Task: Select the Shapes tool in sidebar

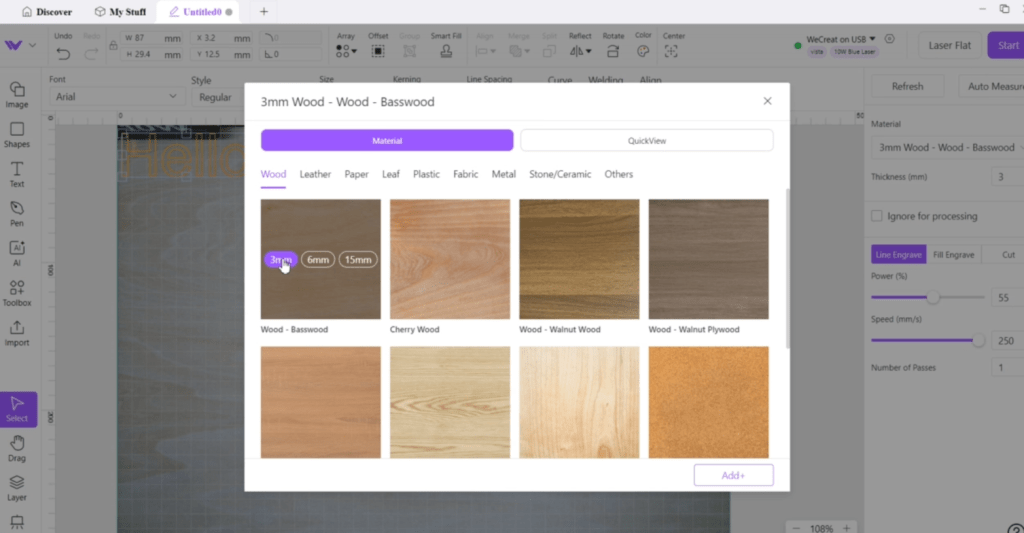Action: [17, 134]
